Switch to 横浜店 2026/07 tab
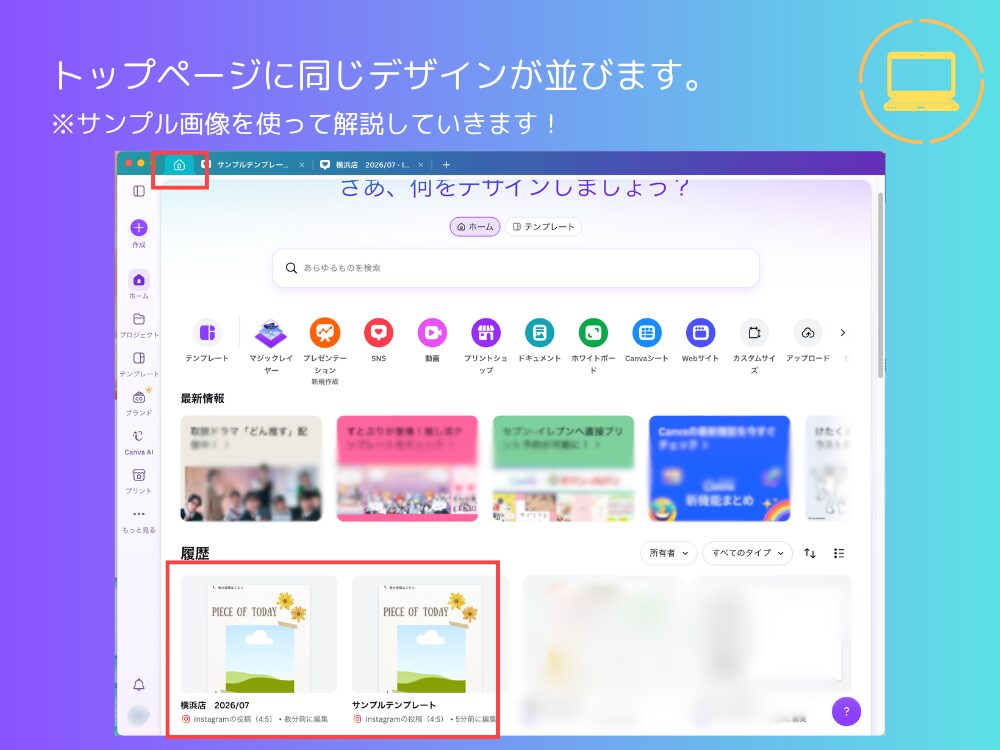Viewport: 1000px width, 750px height. (x=372, y=165)
